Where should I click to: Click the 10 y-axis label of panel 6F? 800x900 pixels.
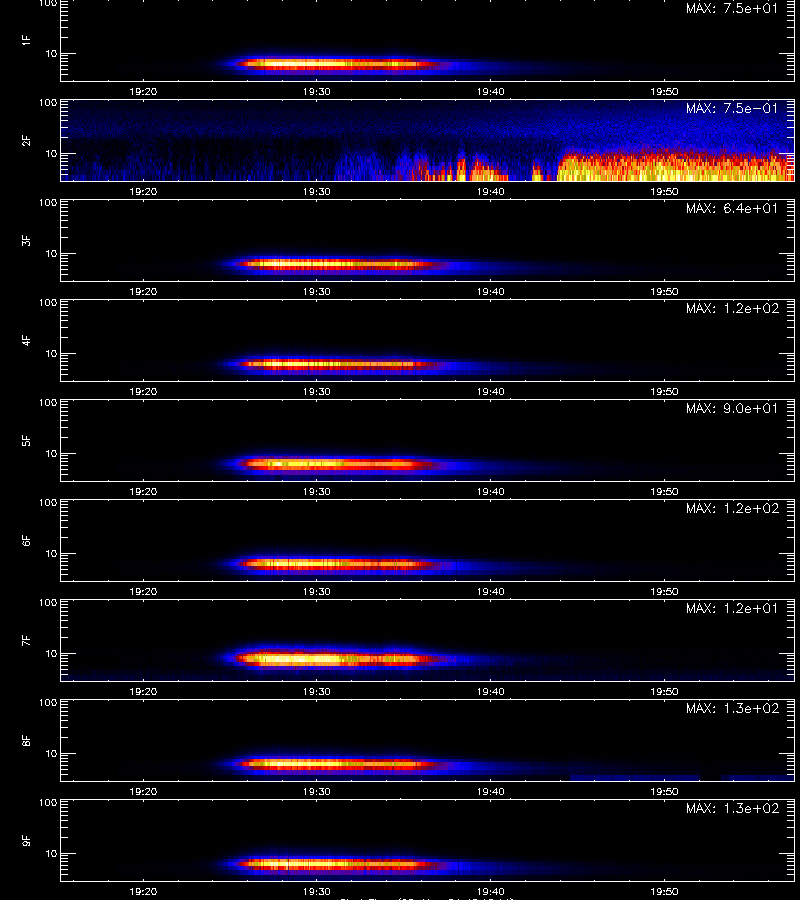click(x=51, y=553)
